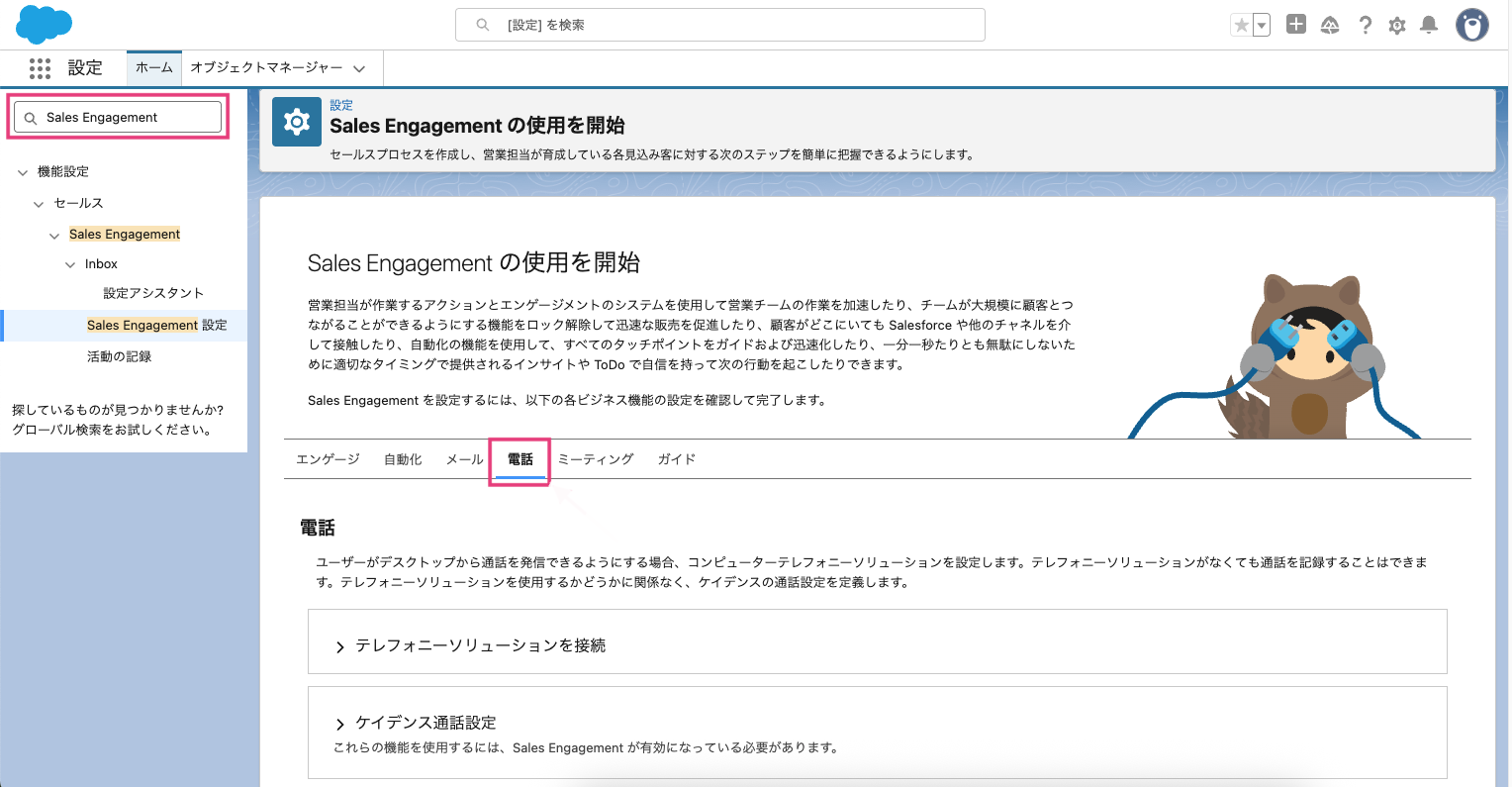This screenshot has width=1512, height=787.
Task: Select the ホーム tab
Action: [x=154, y=67]
